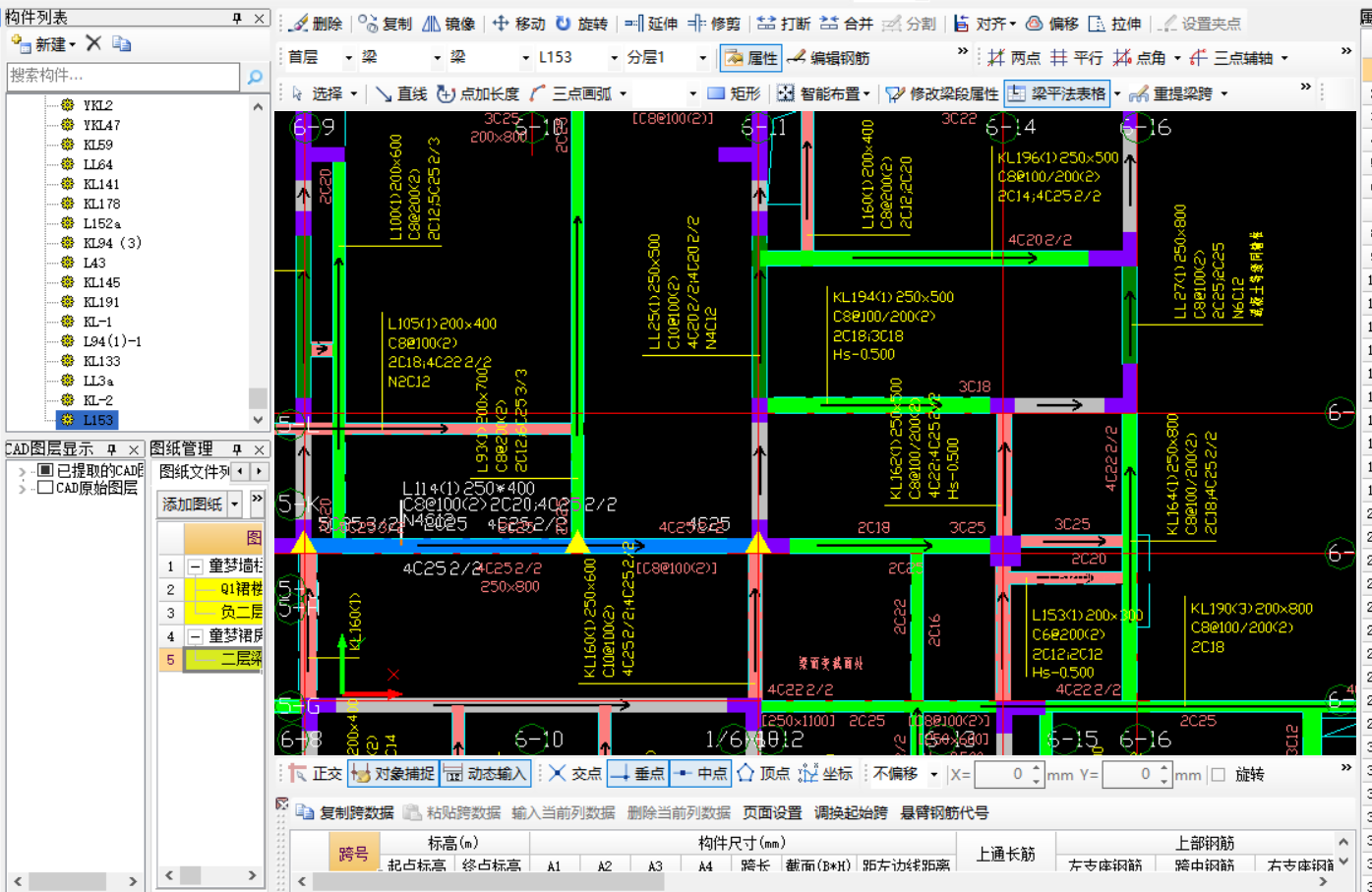Click the 打断 break tool
Screen dimensions: 1372x892
784,24
